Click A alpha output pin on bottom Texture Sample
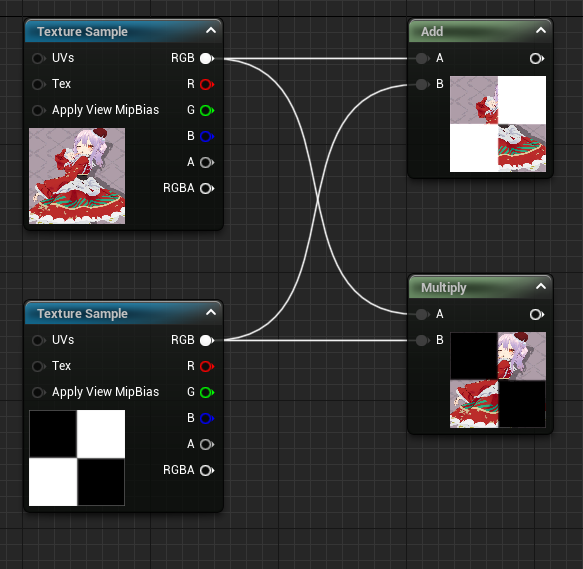The height and width of the screenshot is (569, 583). click(x=207, y=444)
